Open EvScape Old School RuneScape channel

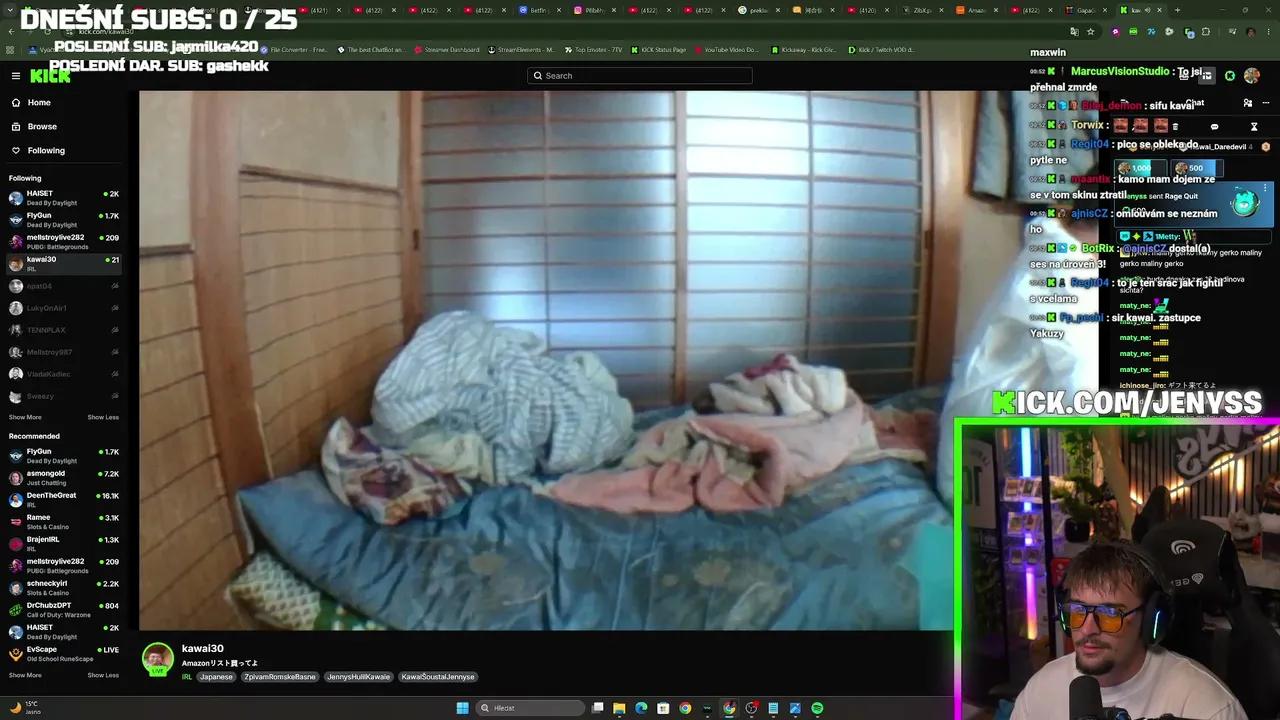coord(64,654)
